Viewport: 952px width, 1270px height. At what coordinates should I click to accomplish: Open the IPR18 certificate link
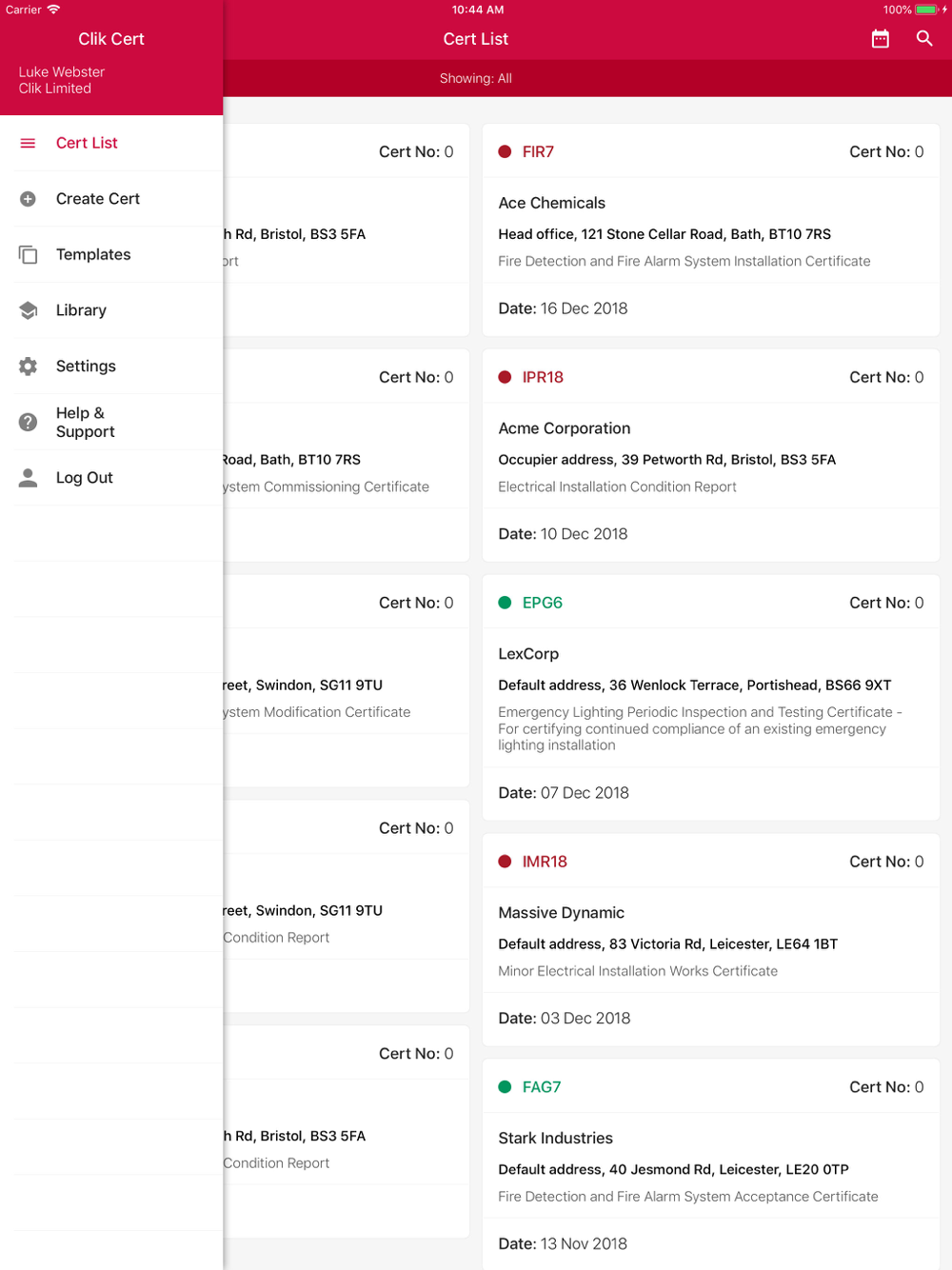click(543, 378)
